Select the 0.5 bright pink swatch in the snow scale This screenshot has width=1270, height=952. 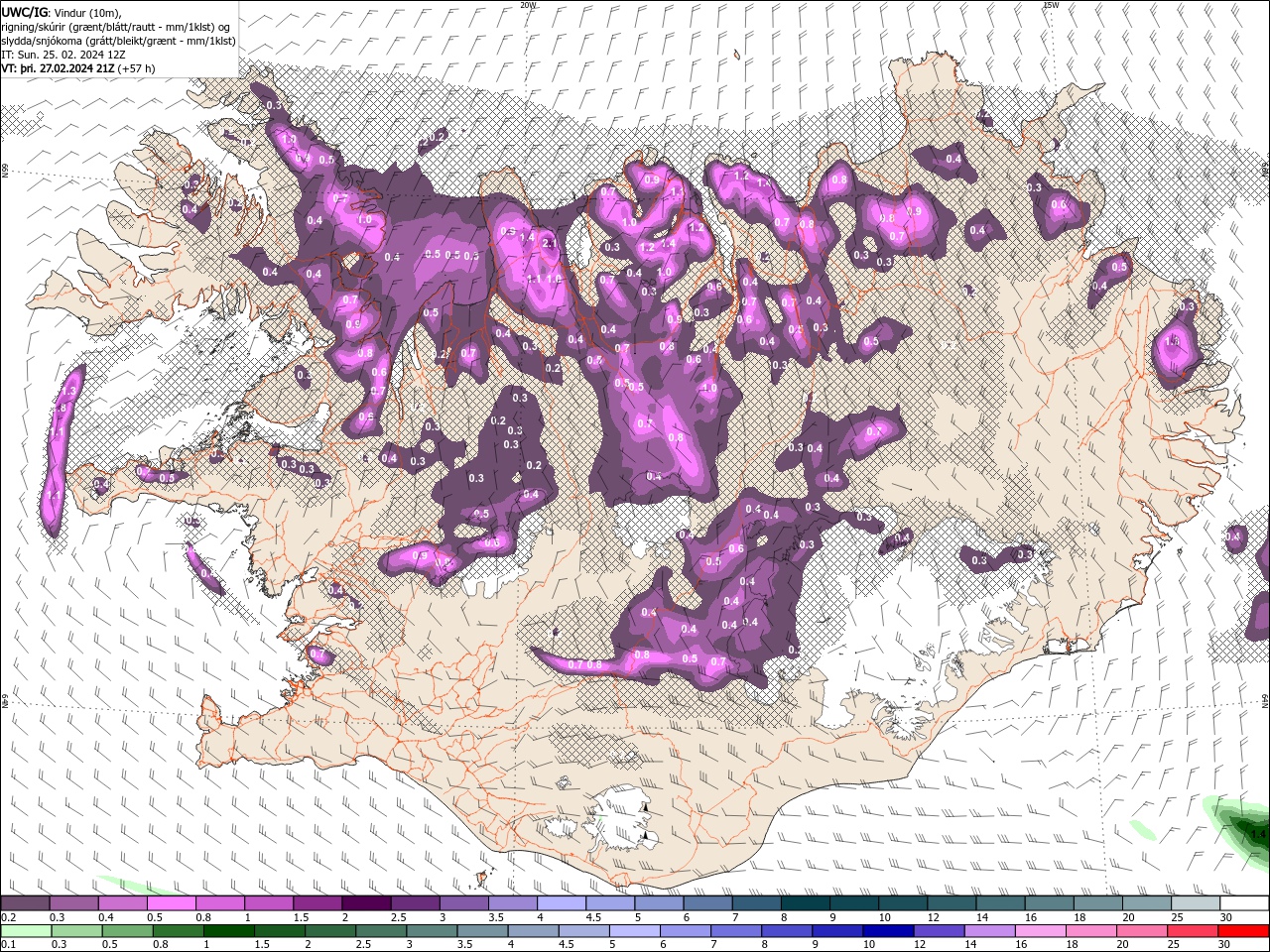171,903
